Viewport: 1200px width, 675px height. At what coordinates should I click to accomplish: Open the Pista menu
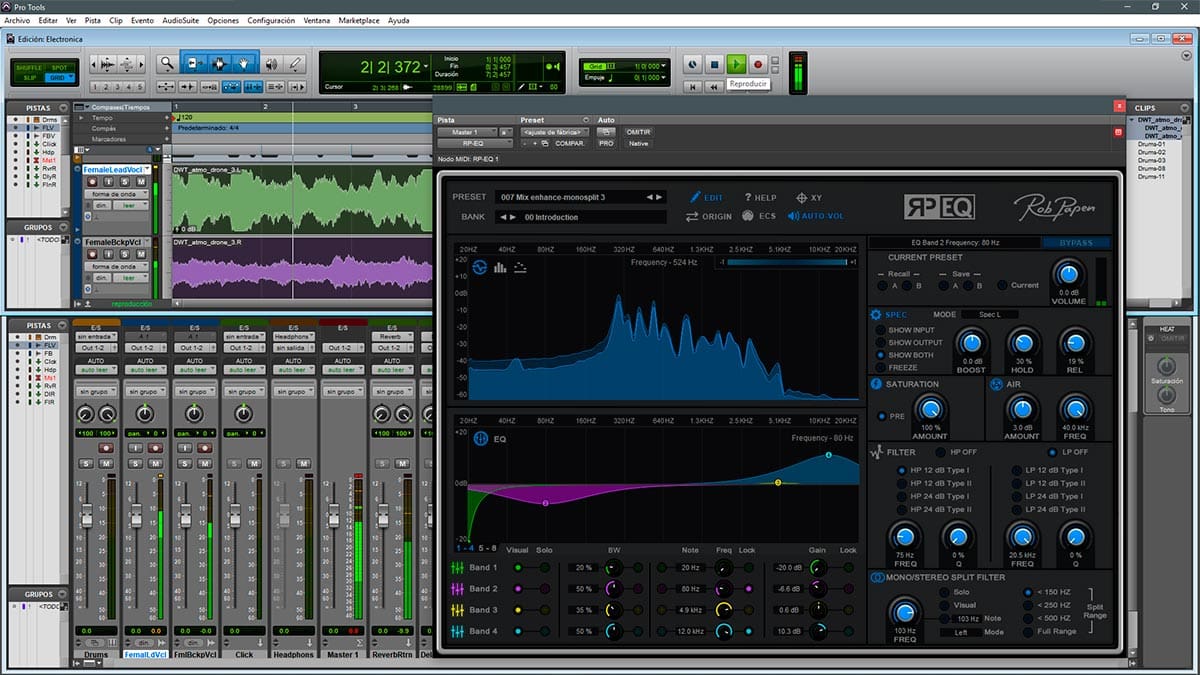click(93, 20)
